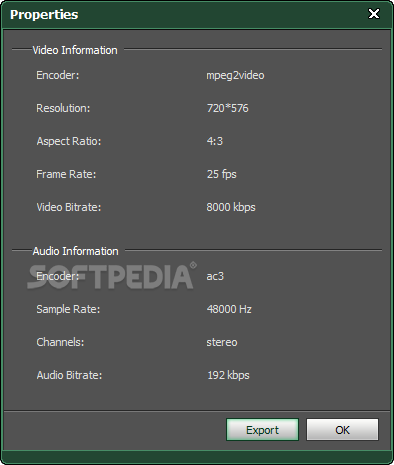394x465 pixels.
Task: Click the 4:3 aspect ratio value
Action: (215, 141)
